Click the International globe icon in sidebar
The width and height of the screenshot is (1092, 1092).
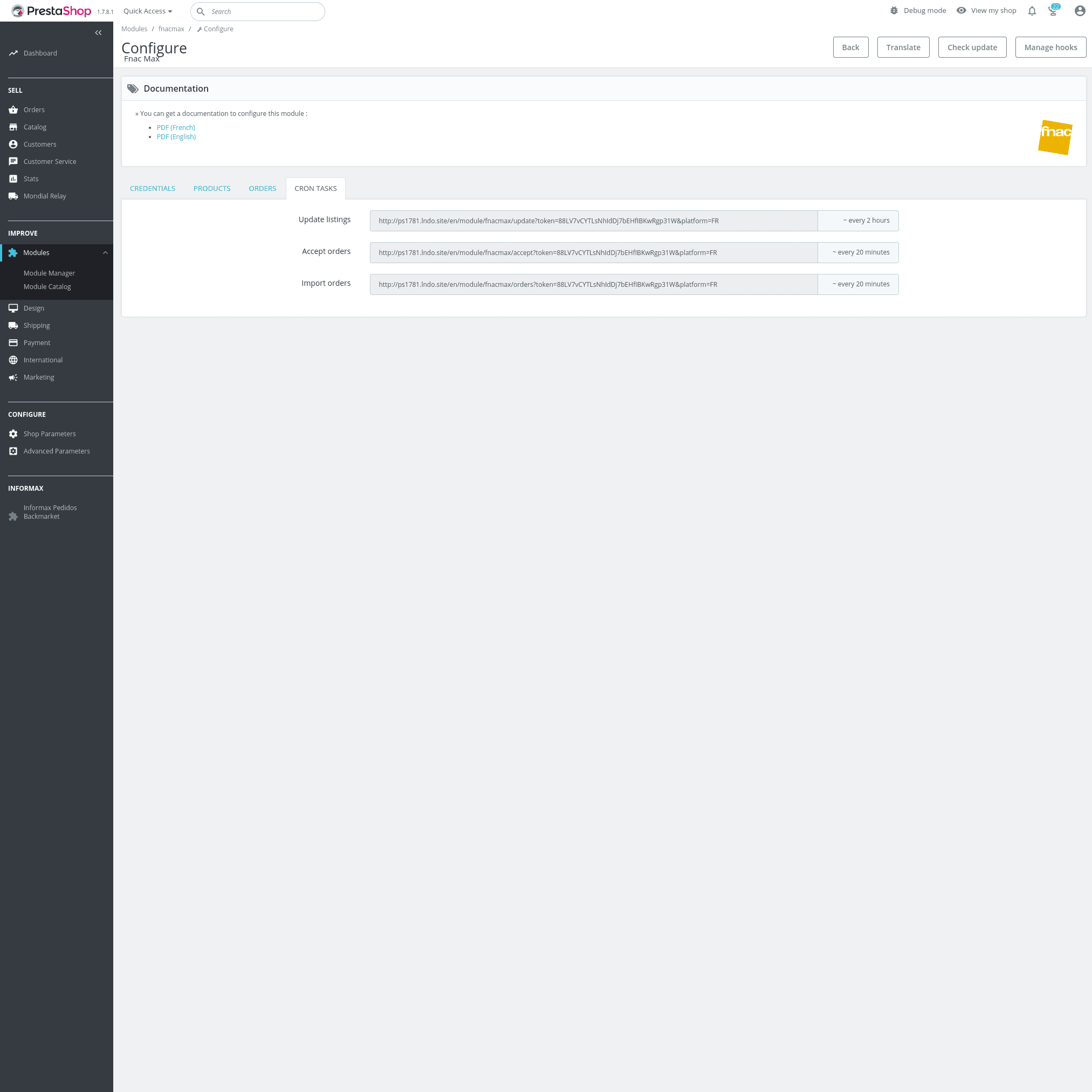pos(13,360)
